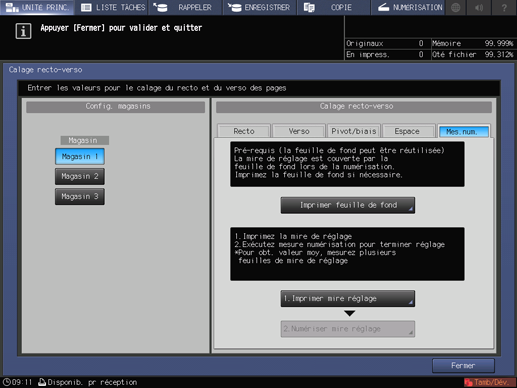The image size is (517, 388).
Task: Select RAPPELER recall function
Action: (185, 7)
